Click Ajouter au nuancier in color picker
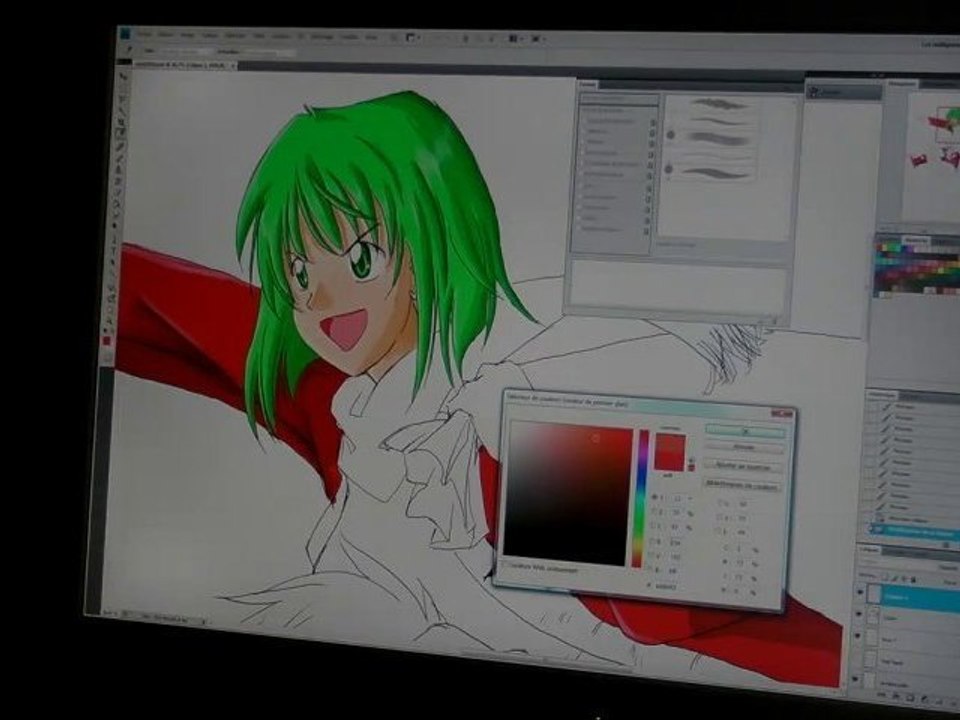 tap(743, 467)
